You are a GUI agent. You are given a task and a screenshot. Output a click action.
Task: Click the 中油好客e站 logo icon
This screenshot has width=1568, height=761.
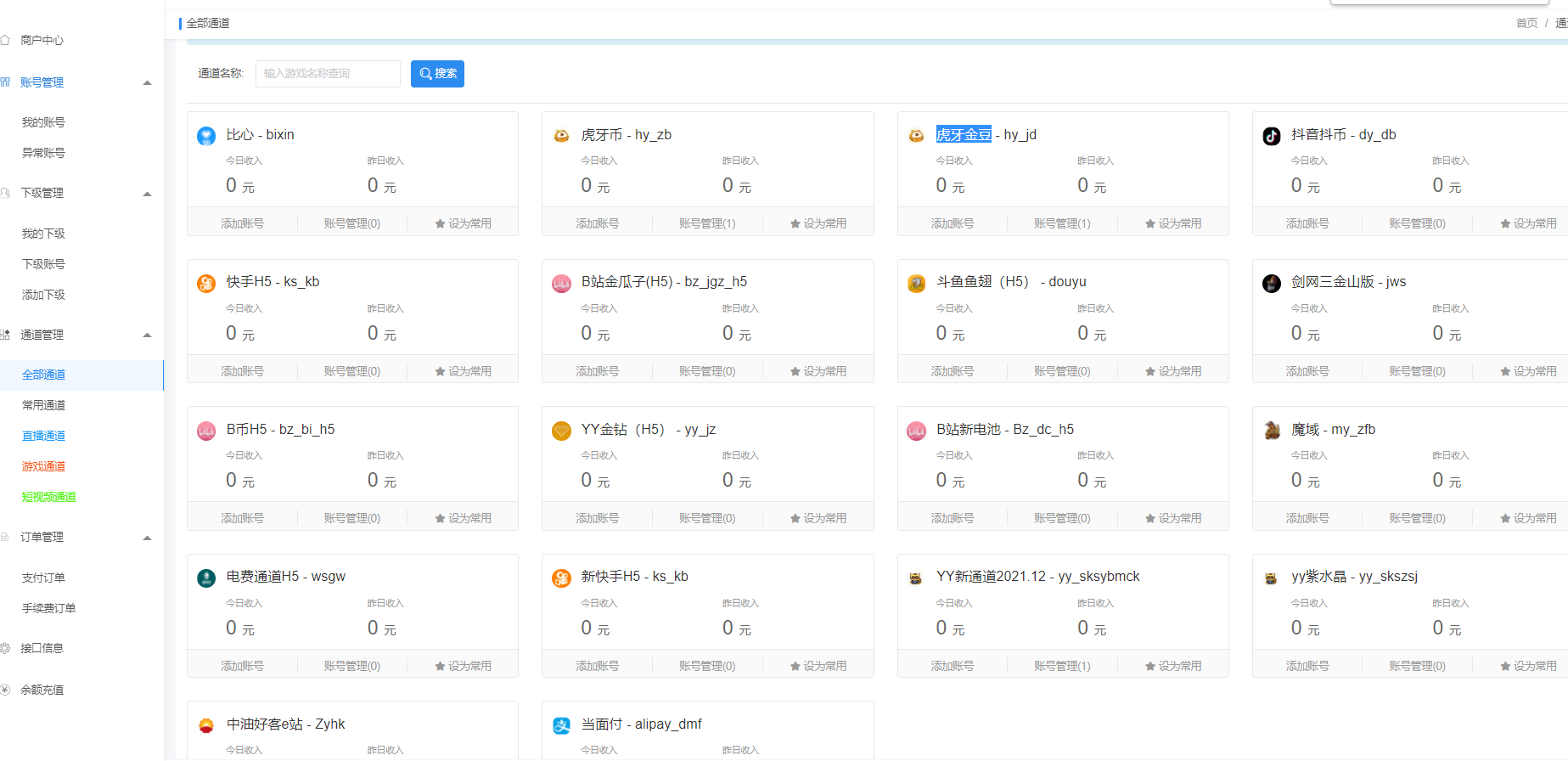coord(206,725)
